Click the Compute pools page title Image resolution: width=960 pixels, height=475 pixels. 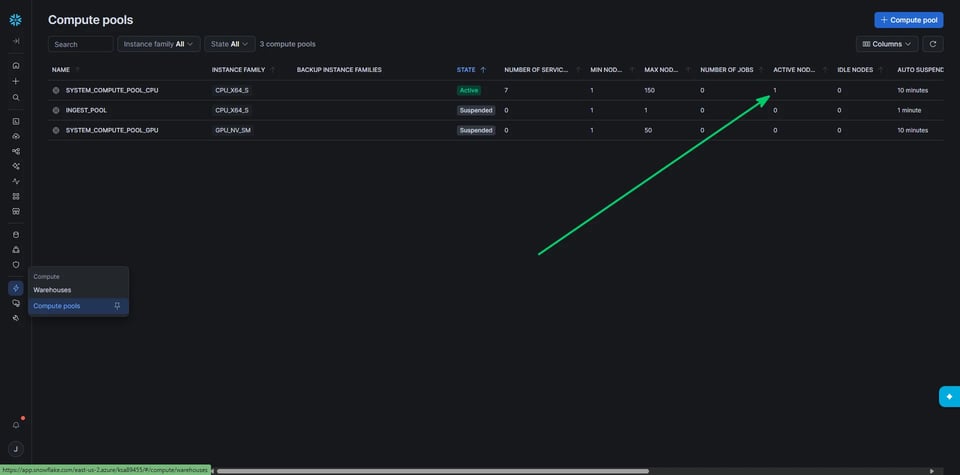pos(91,20)
